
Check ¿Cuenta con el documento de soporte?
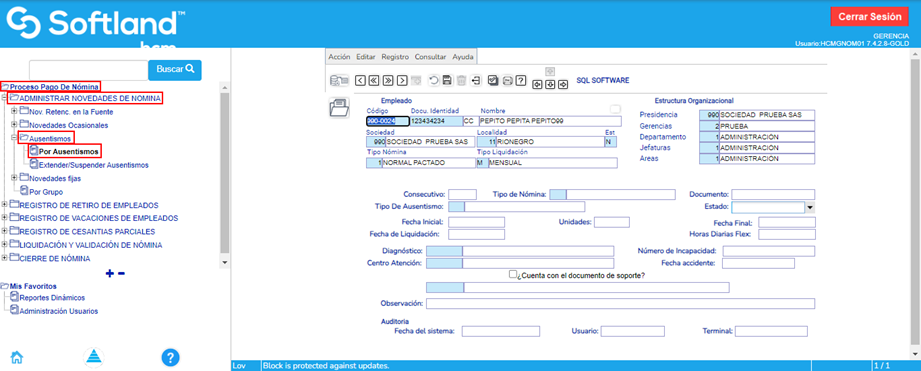pyautogui.click(x=513, y=274)
